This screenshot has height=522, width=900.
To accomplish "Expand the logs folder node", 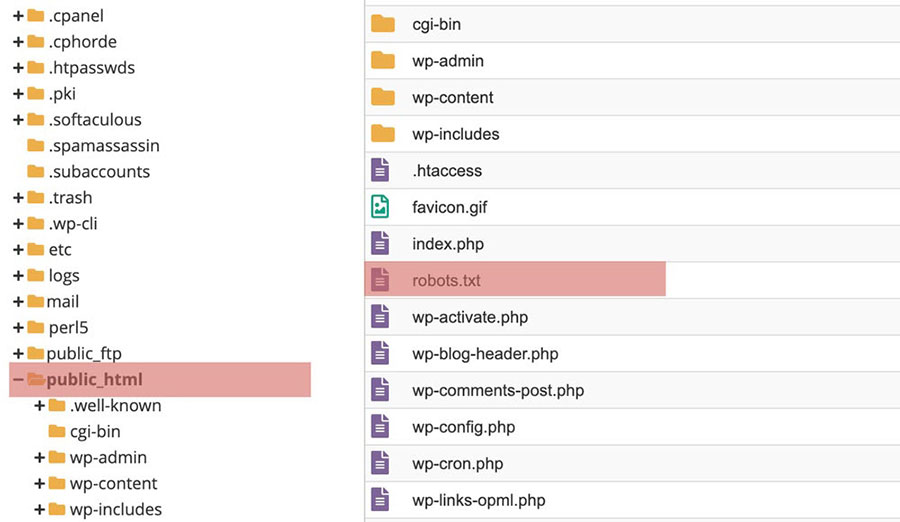I will pyautogui.click(x=18, y=276).
